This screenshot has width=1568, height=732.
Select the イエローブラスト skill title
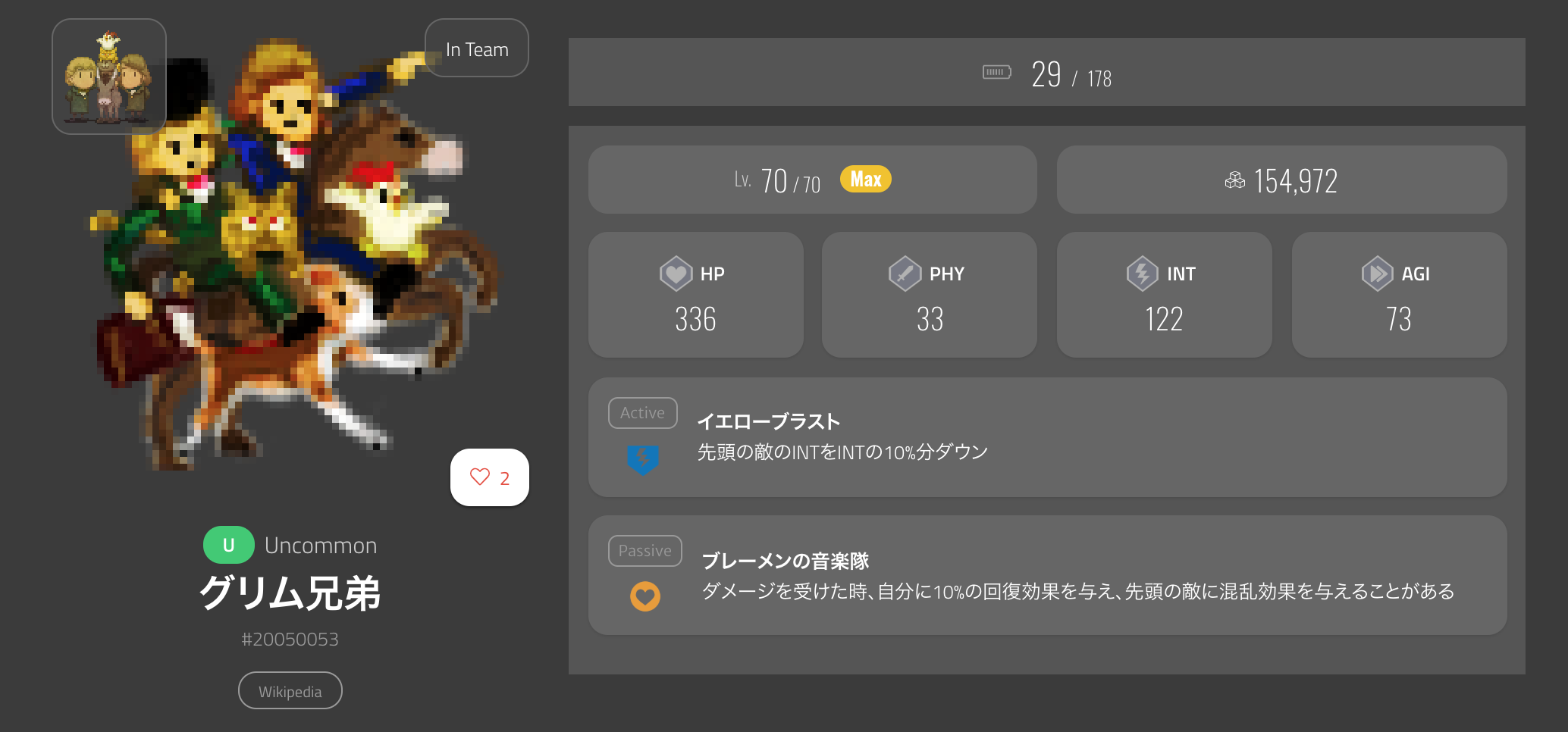click(x=768, y=421)
